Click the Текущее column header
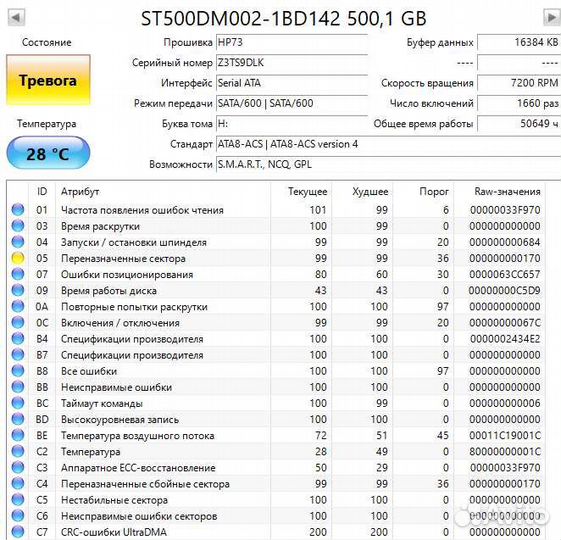 pyautogui.click(x=301, y=191)
